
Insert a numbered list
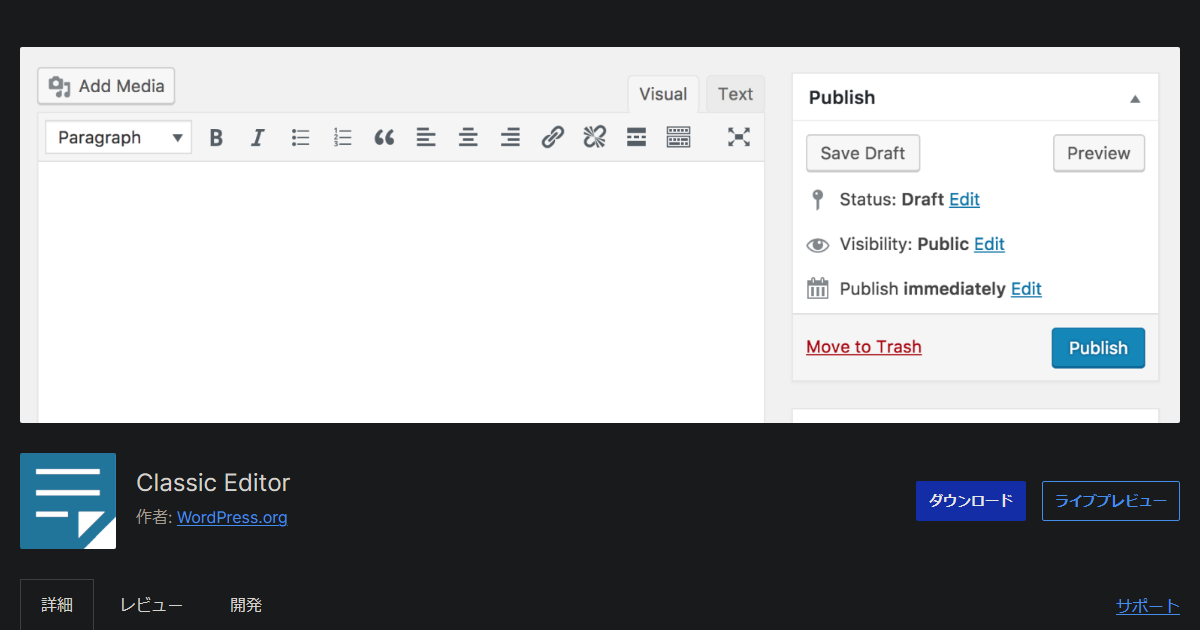coord(343,138)
